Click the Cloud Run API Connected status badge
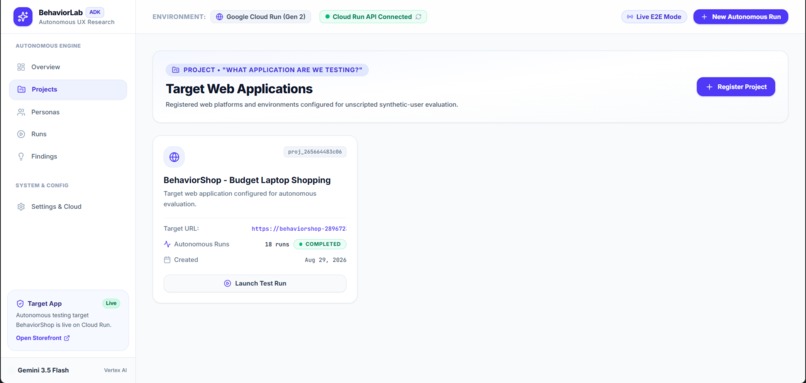Screen dimensions: 806x383 373,17
